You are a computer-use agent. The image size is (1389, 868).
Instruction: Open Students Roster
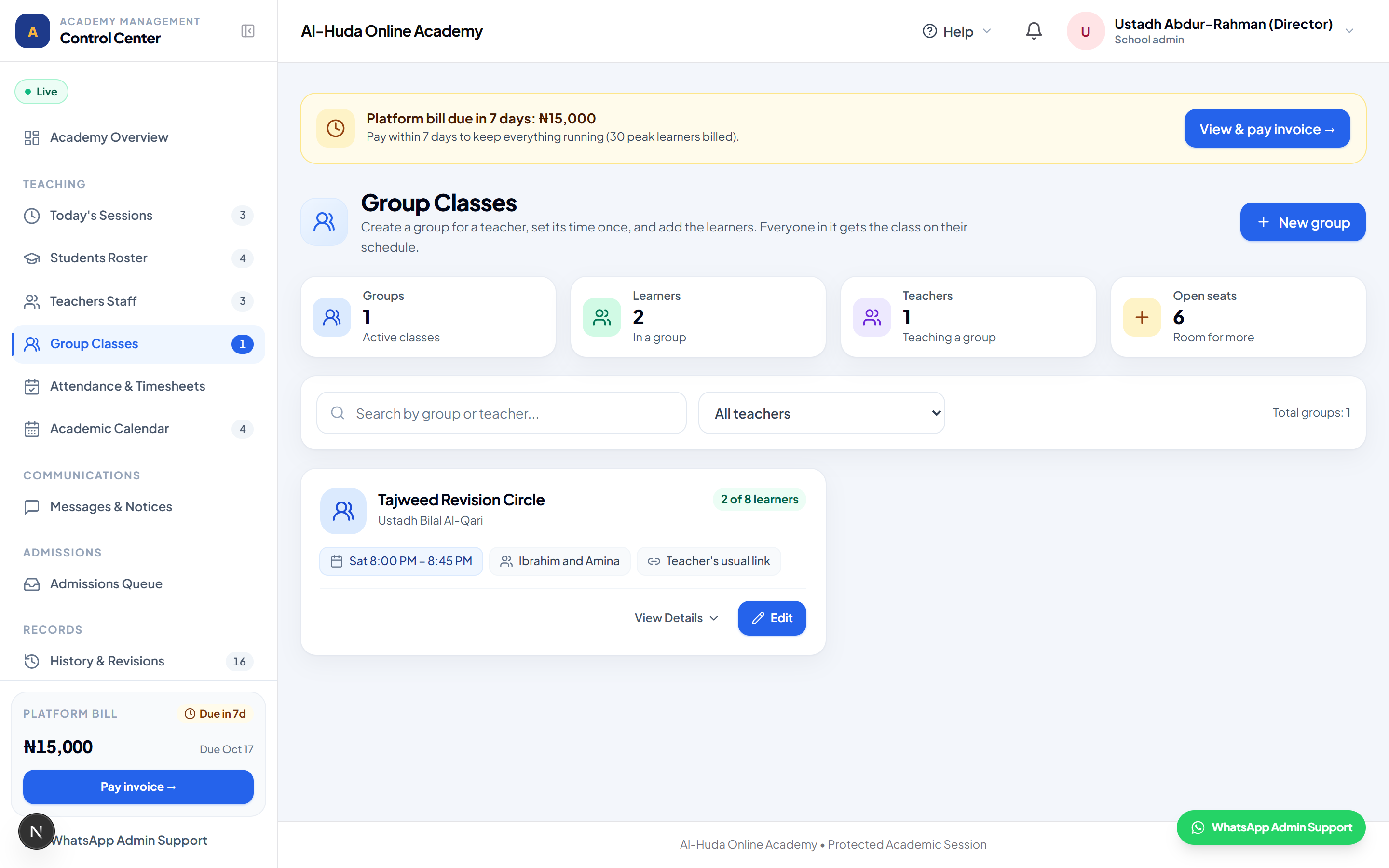[138, 258]
